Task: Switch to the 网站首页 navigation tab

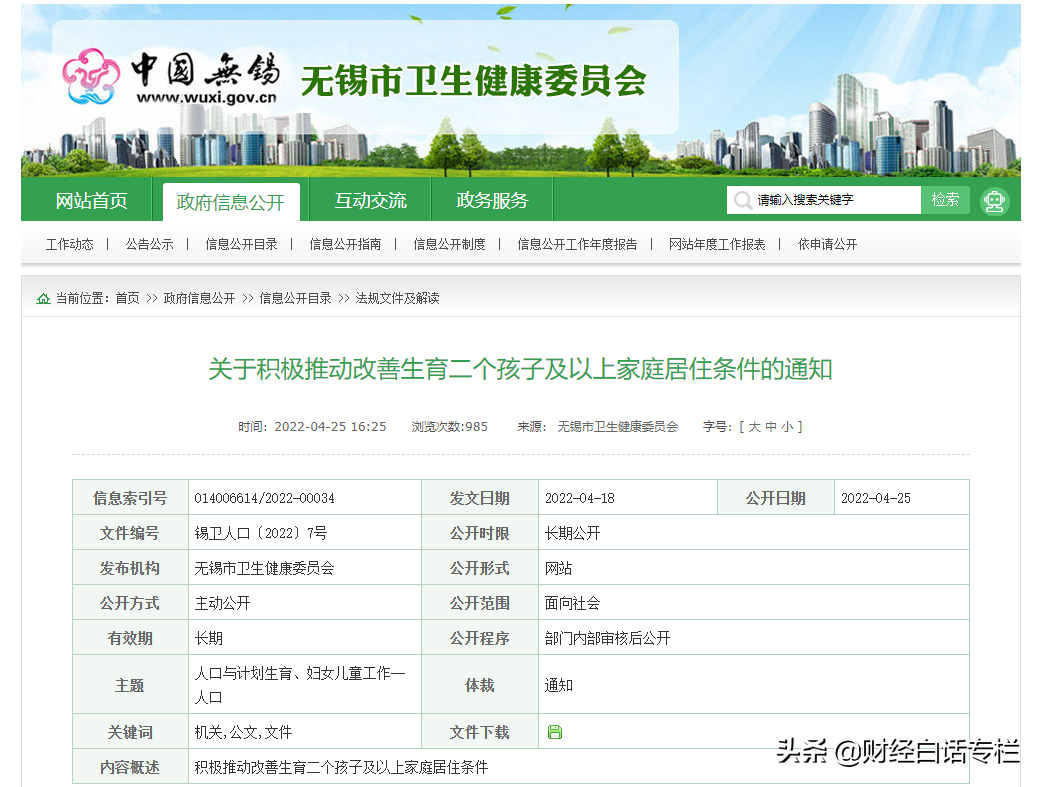Action: coord(91,200)
